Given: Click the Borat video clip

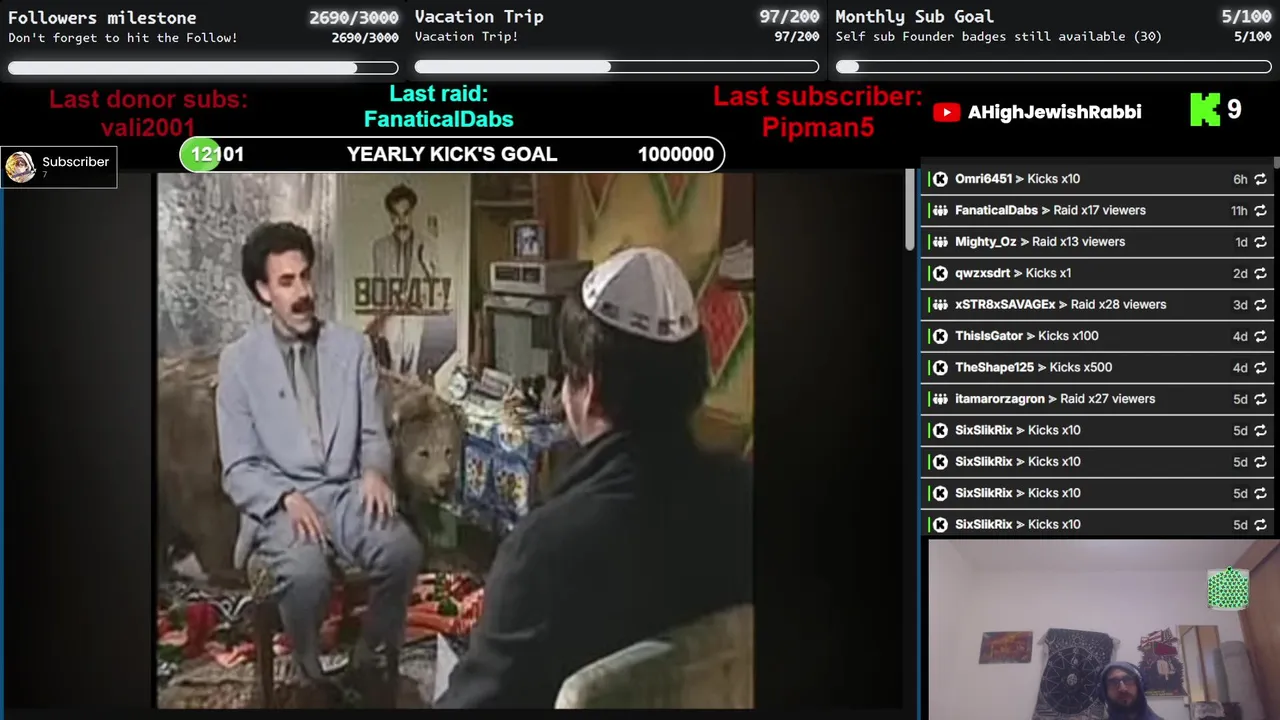Looking at the screenshot, I should coord(455,440).
